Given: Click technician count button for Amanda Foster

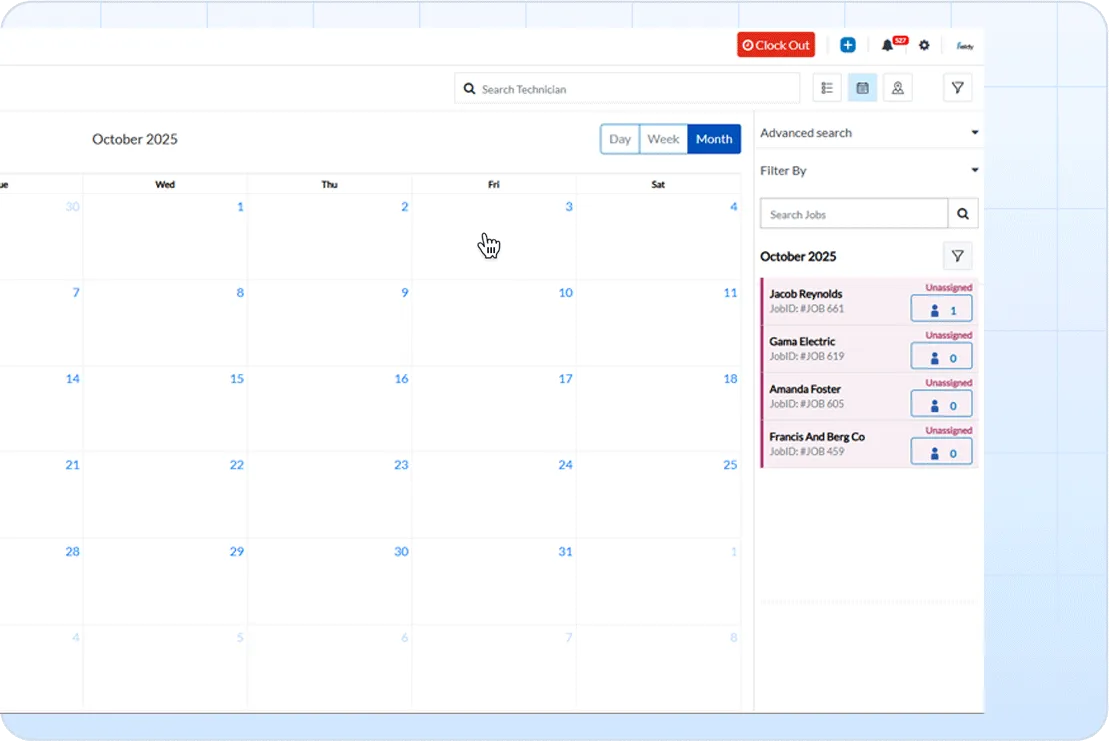Looking at the screenshot, I should (x=941, y=405).
